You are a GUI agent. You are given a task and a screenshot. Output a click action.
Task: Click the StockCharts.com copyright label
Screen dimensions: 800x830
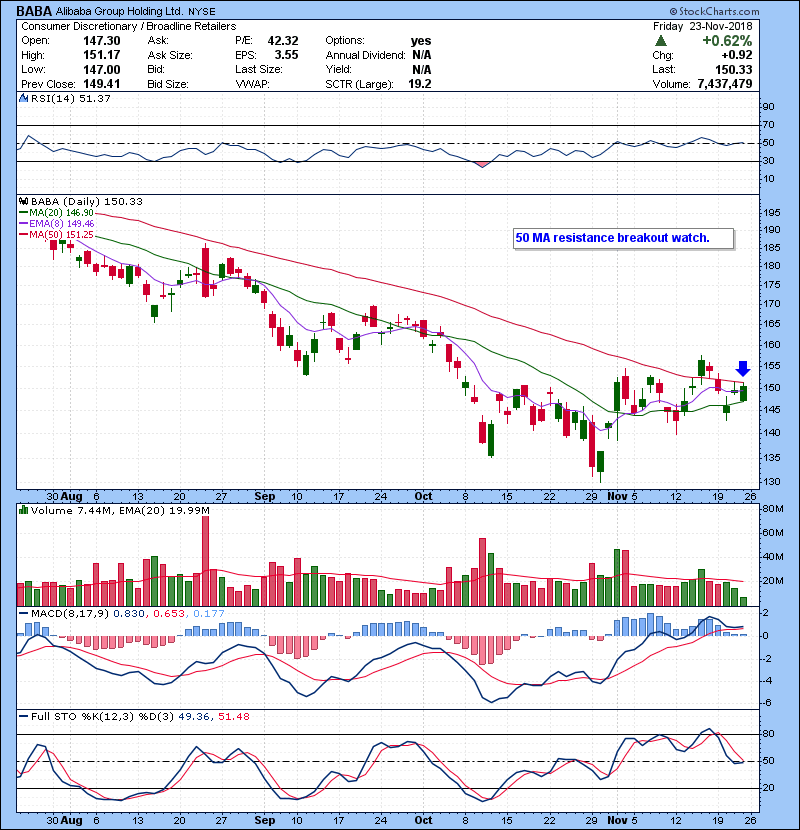point(714,11)
